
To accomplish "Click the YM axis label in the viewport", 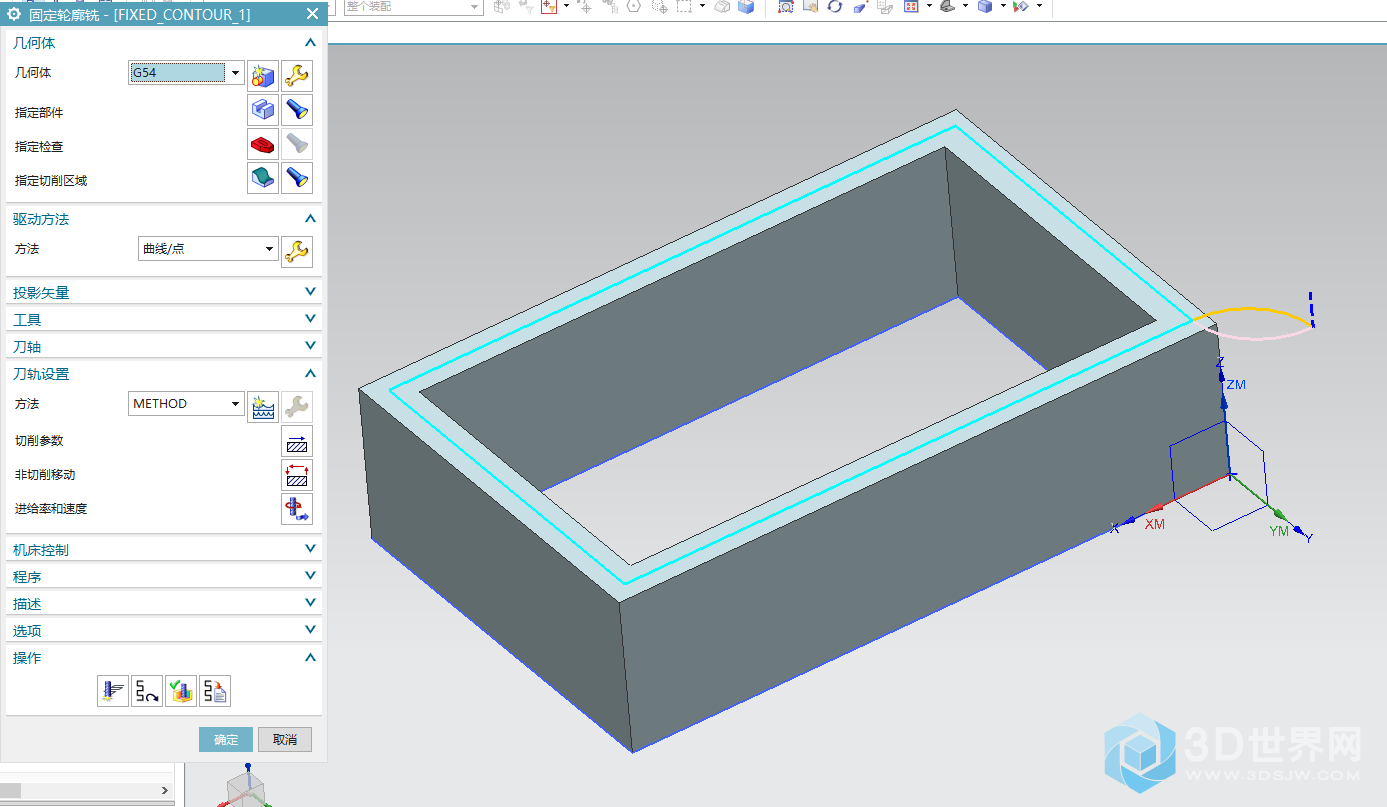I will tap(1279, 531).
